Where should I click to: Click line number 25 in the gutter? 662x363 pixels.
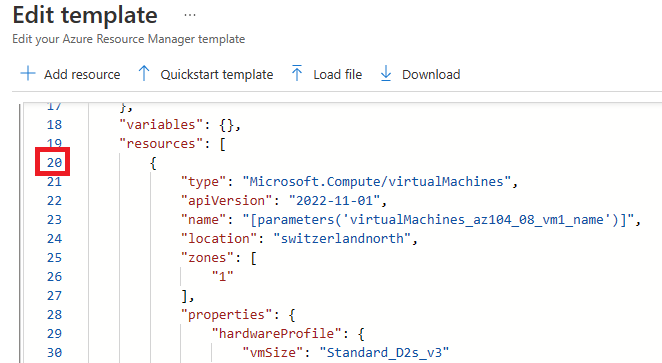pos(54,257)
